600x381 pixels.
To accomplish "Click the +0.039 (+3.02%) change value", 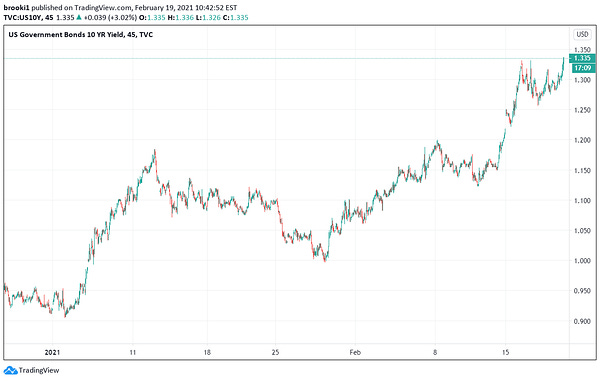I will (110, 18).
